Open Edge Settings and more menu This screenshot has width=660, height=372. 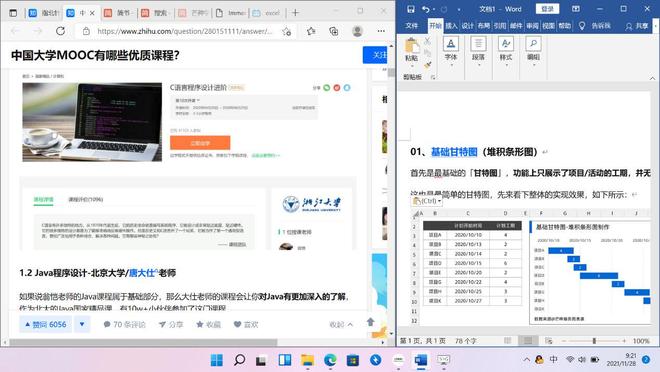pyautogui.click(x=381, y=31)
